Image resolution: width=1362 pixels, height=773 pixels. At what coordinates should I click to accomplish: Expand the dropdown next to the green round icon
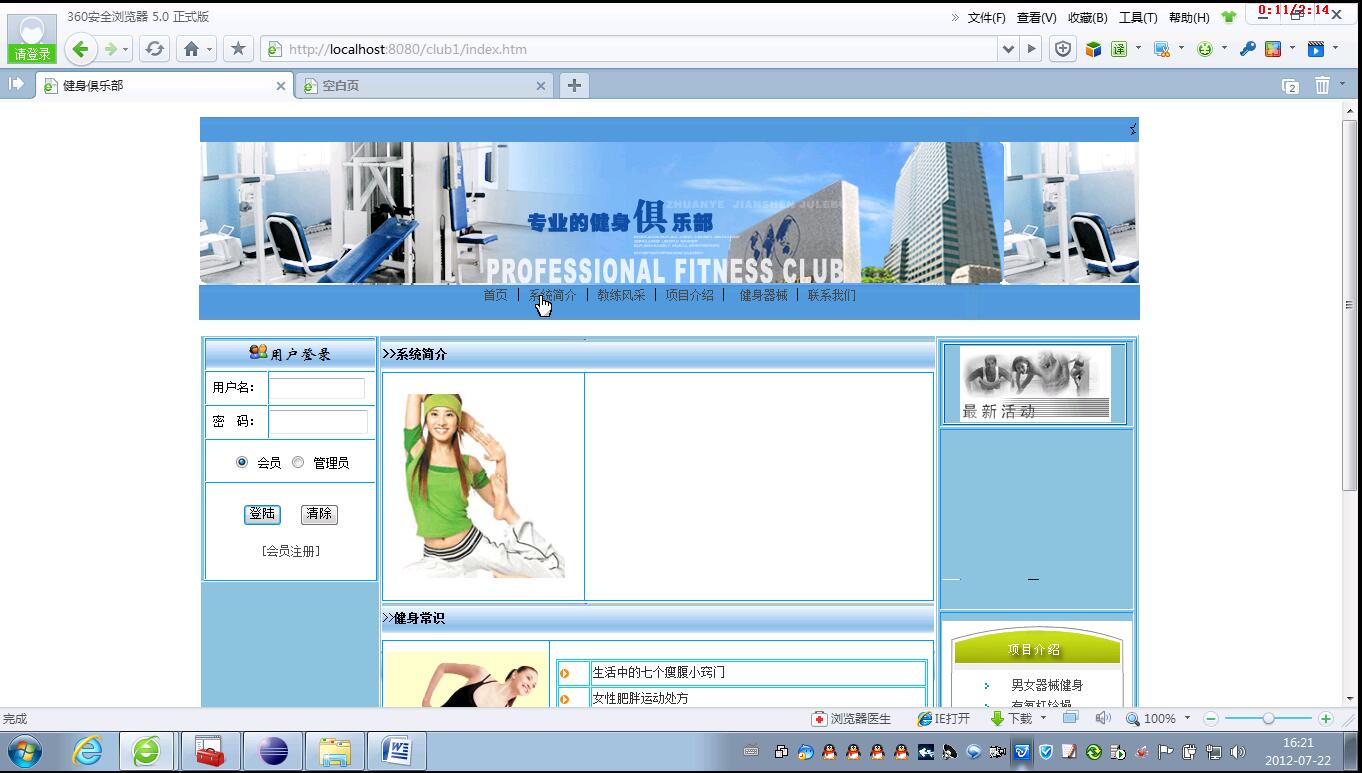pyautogui.click(x=1224, y=48)
